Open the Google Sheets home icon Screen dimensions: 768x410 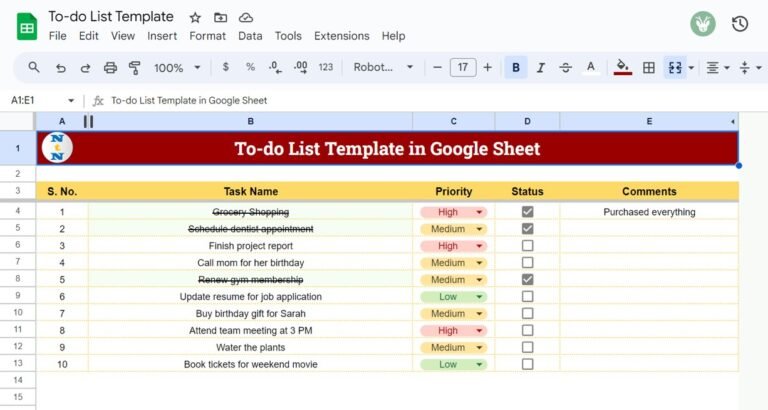click(27, 26)
